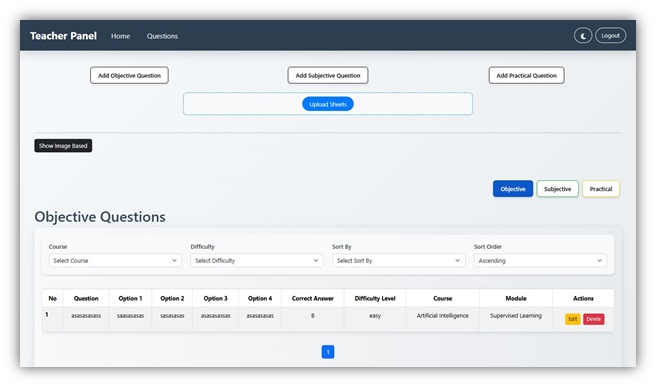656x387 pixels.
Task: Click Add Objective Question button
Action: coord(129,75)
